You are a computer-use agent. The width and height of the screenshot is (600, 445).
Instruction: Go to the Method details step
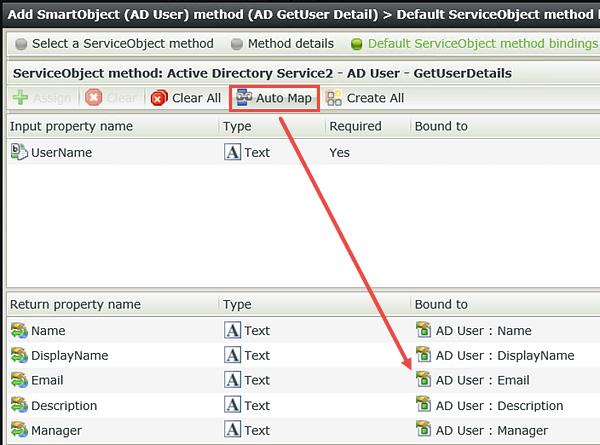(291, 44)
